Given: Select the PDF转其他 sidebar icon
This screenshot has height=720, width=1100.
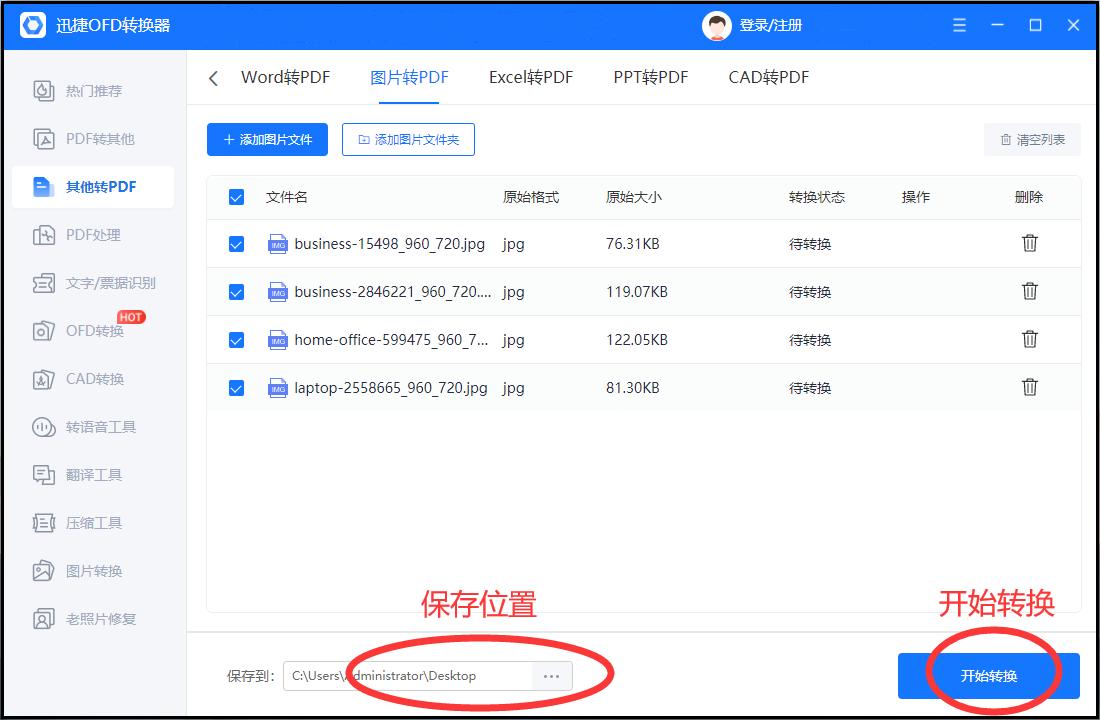Looking at the screenshot, I should [95, 139].
